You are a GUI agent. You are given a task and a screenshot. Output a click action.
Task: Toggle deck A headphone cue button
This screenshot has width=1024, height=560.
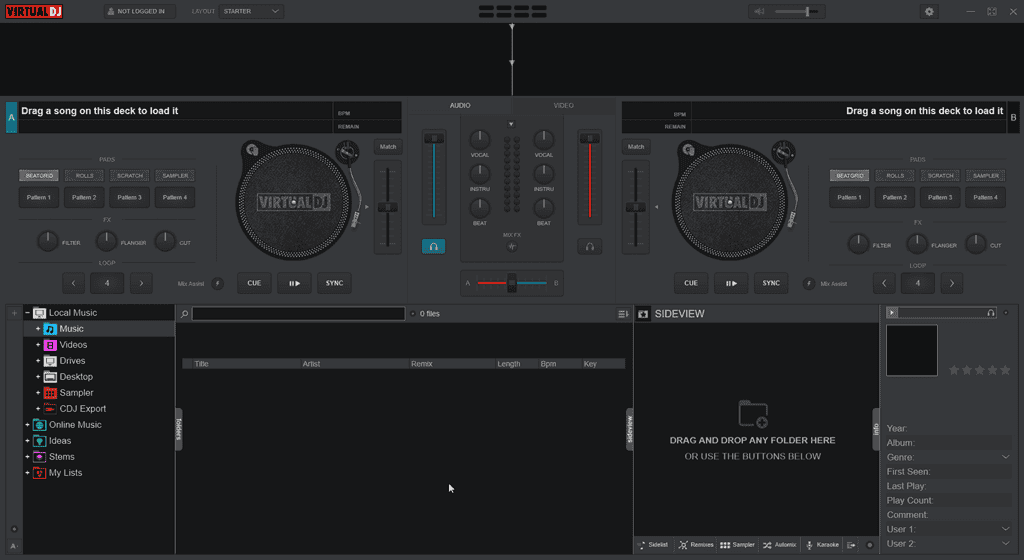[x=433, y=246]
